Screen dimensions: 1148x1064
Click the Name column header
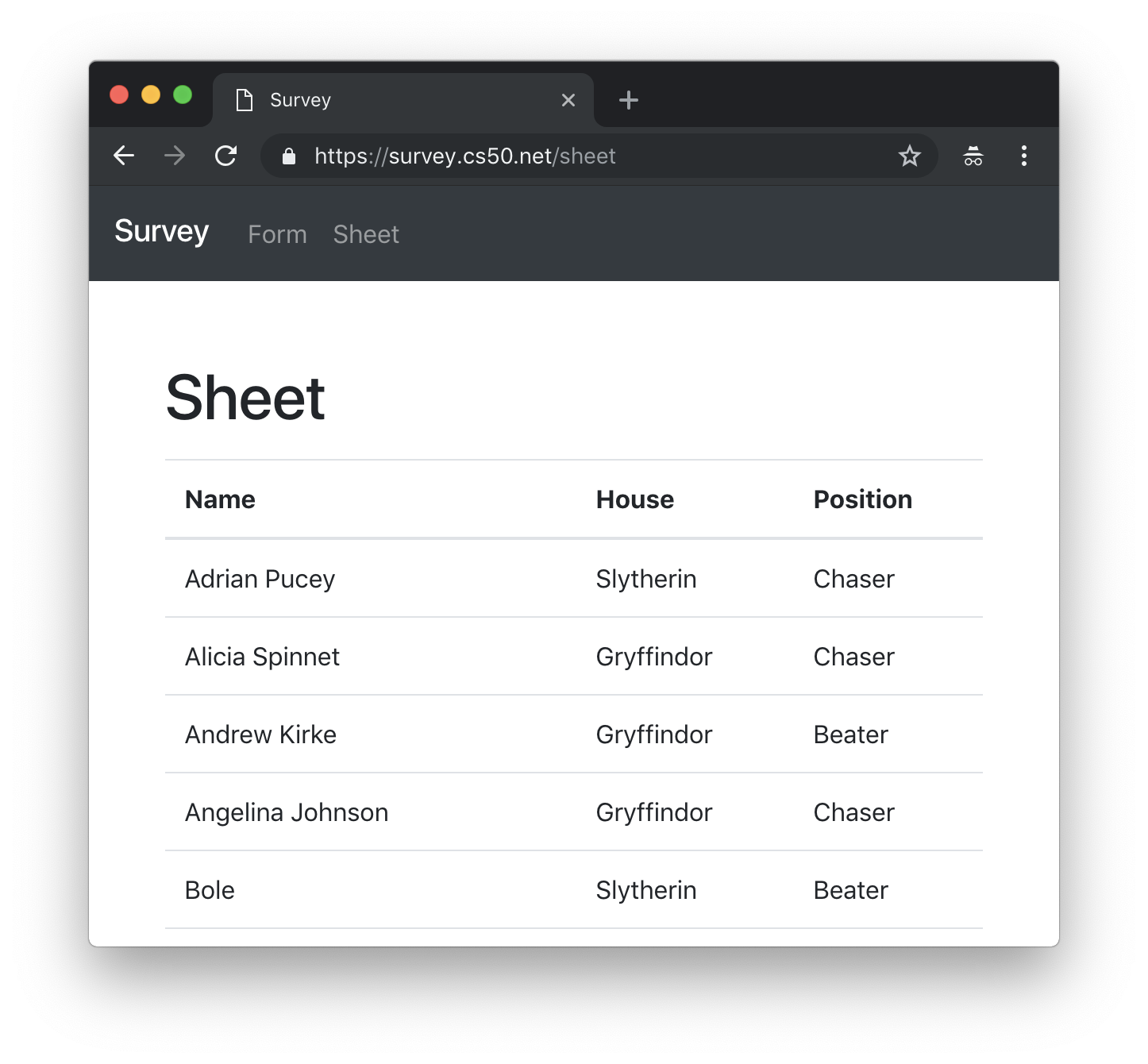(x=220, y=499)
